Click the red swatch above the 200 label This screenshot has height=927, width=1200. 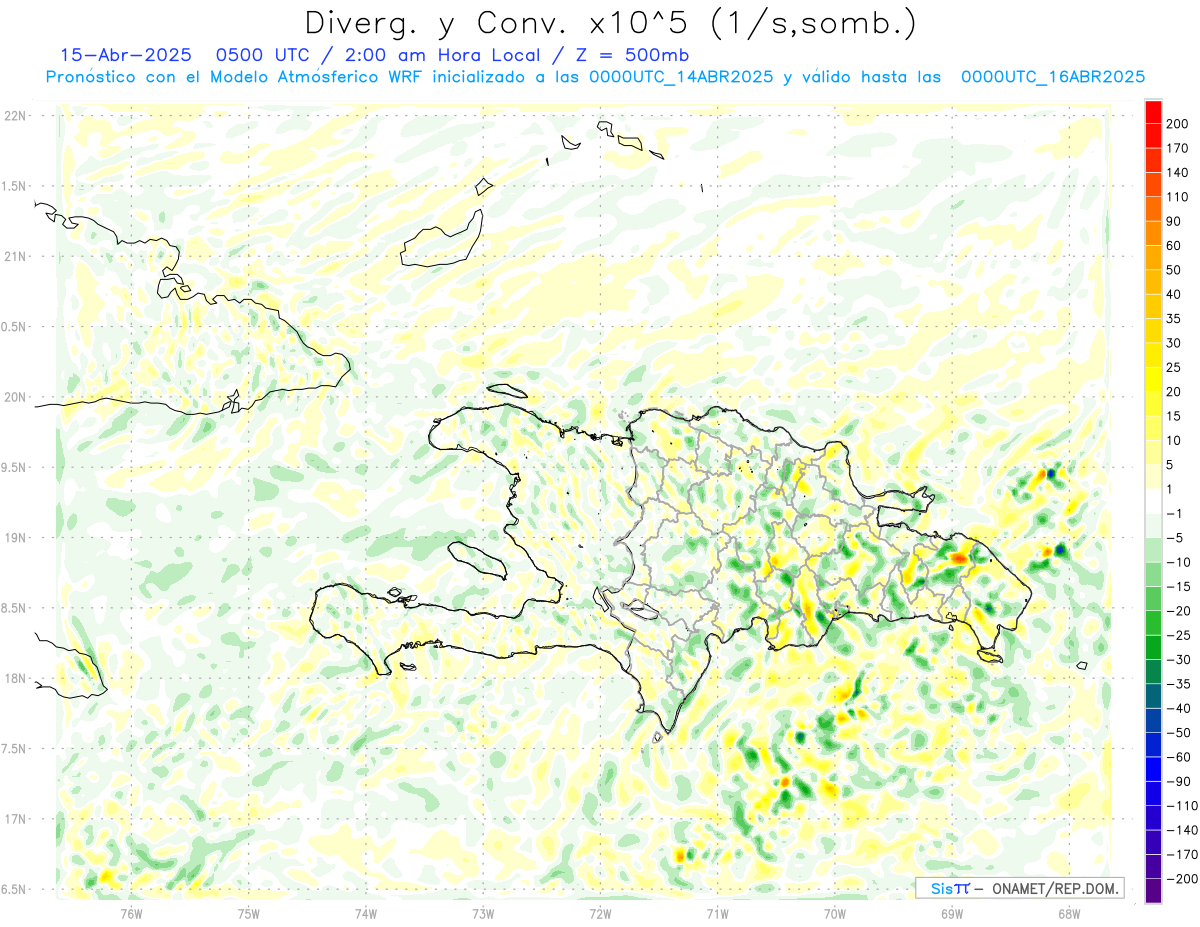pos(1153,112)
